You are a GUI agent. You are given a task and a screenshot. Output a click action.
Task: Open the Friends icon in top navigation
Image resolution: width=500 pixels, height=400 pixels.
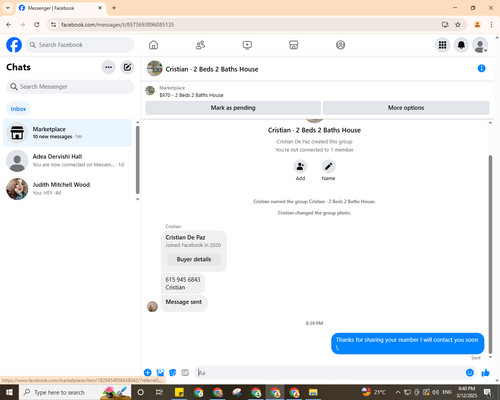(200, 45)
